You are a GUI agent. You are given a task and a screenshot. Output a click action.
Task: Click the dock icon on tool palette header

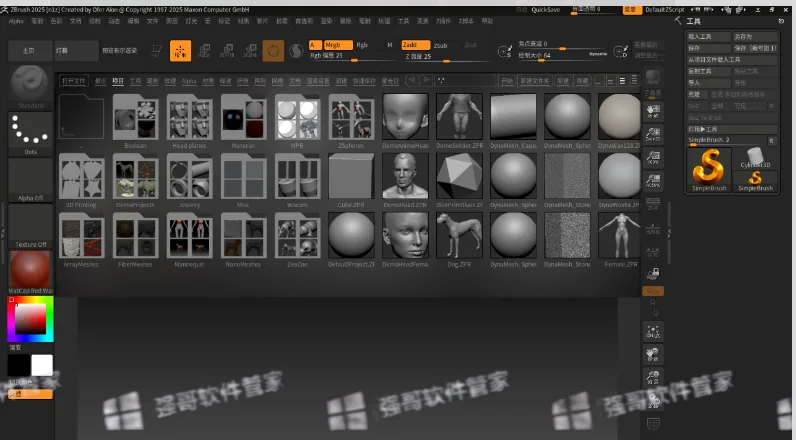pyautogui.click(x=781, y=21)
